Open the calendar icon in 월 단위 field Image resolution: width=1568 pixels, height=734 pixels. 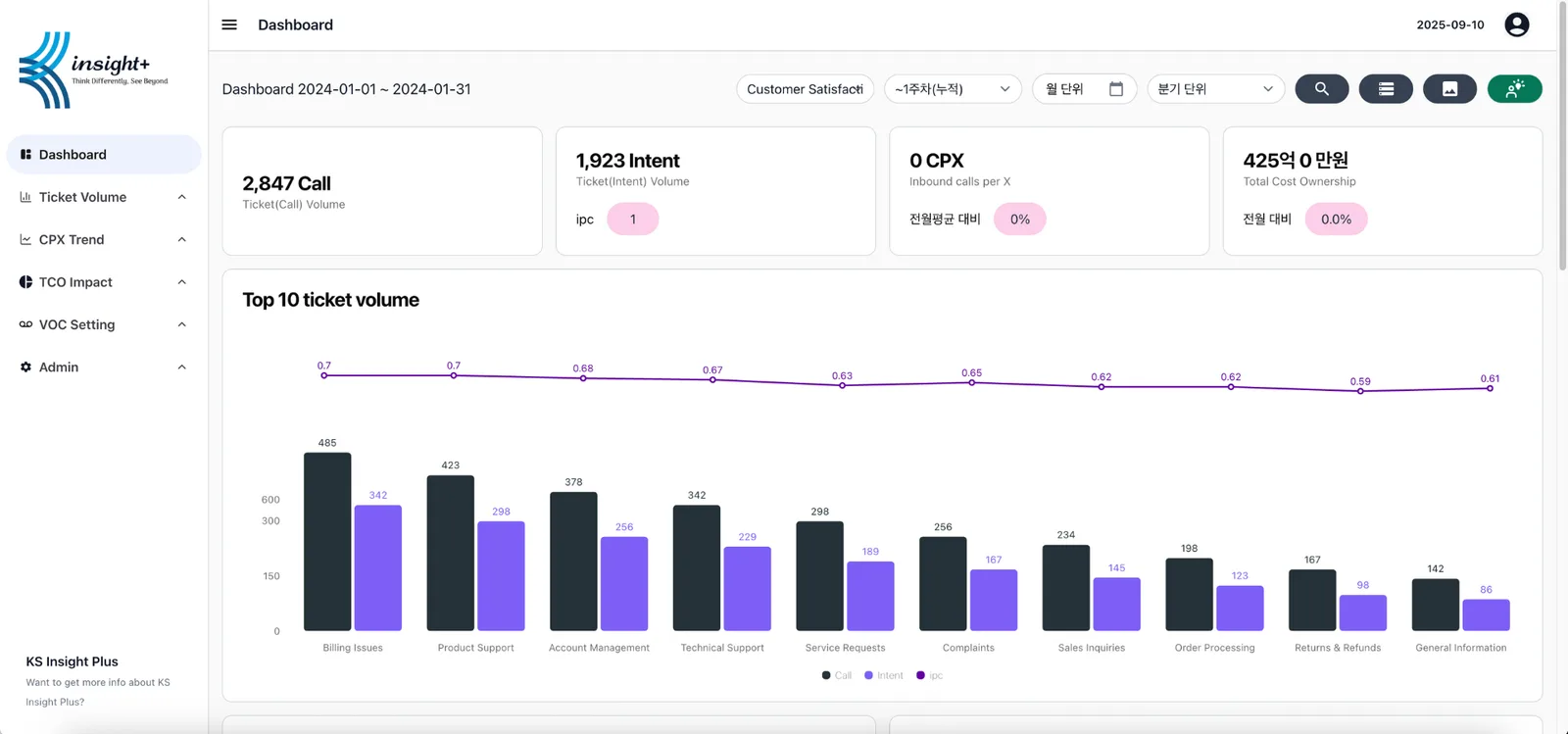(1116, 89)
